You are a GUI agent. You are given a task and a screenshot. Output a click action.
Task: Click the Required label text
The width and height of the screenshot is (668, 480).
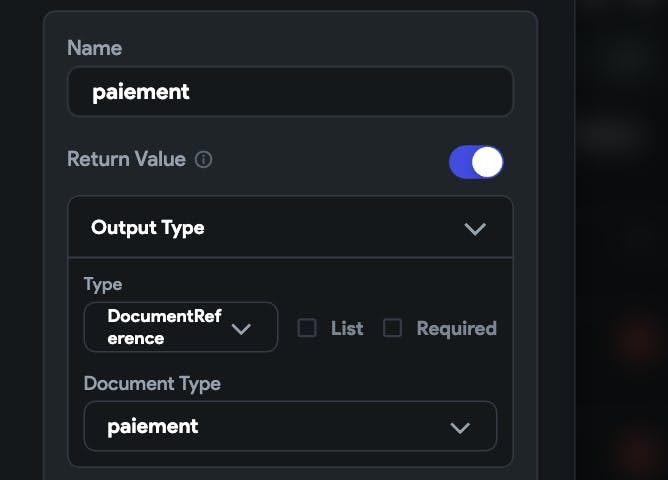pos(457,328)
